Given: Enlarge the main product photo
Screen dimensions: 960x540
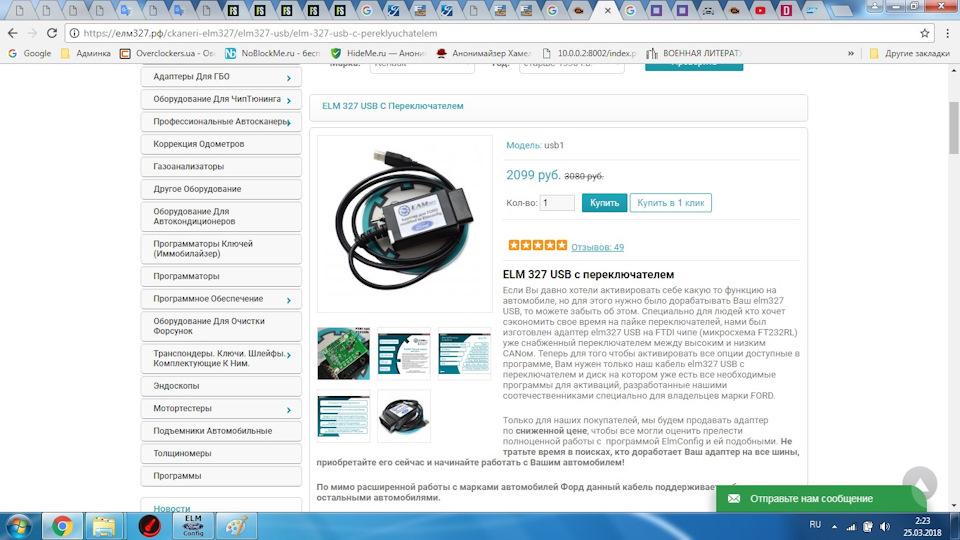Looking at the screenshot, I should pos(405,224).
